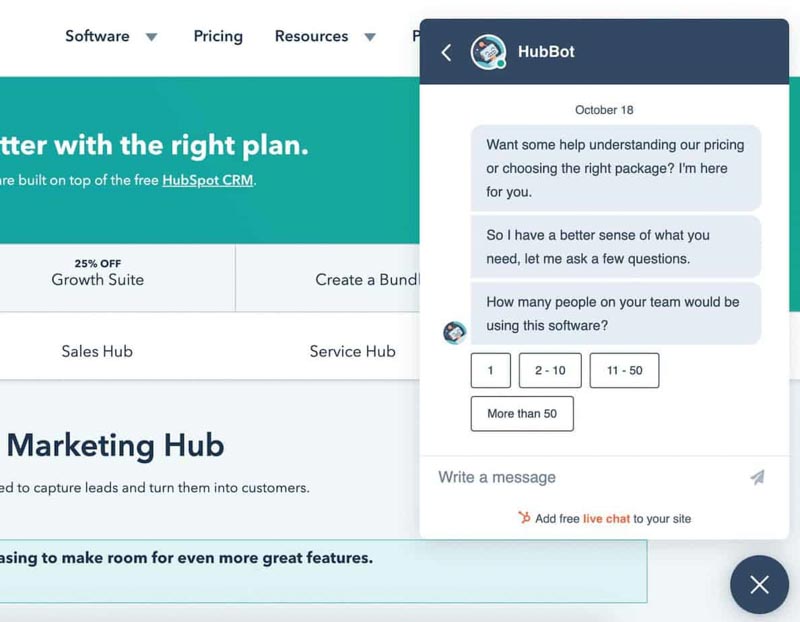Click the paper plane send icon
This screenshot has width=800, height=622.
pos(758,478)
